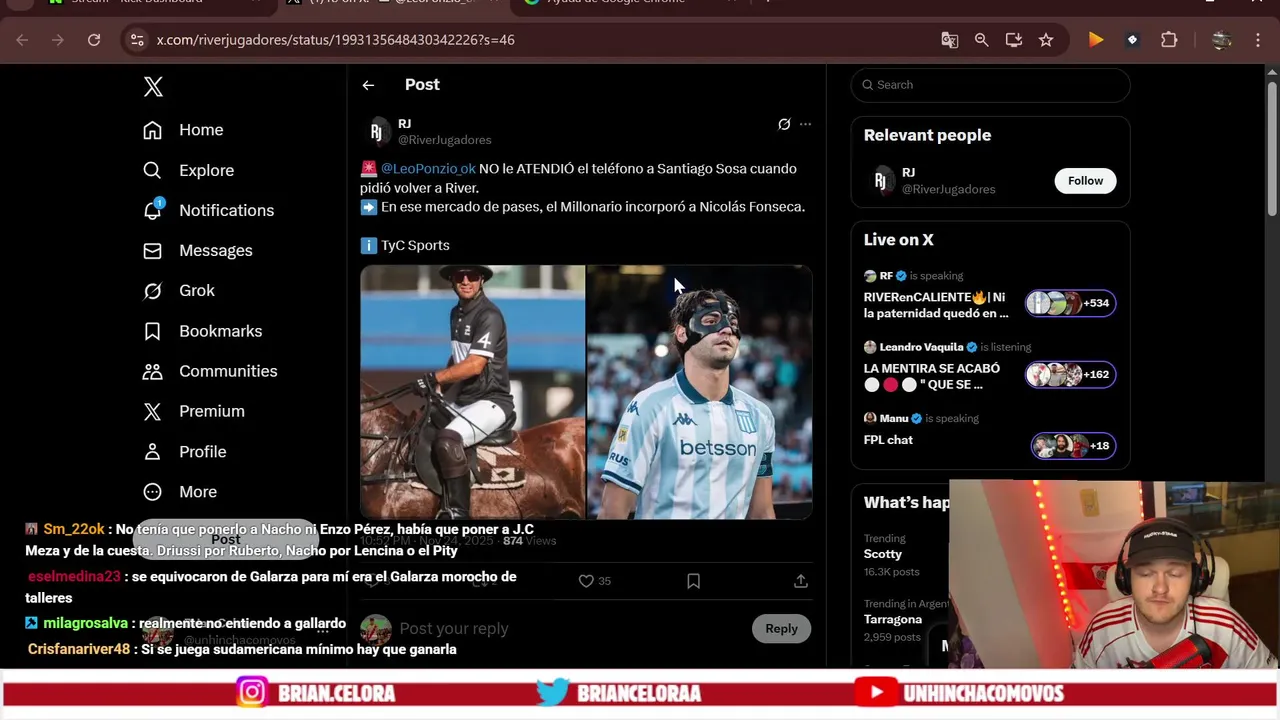The height and width of the screenshot is (720, 1280).
Task: Click the Reply button
Action: coord(781,629)
